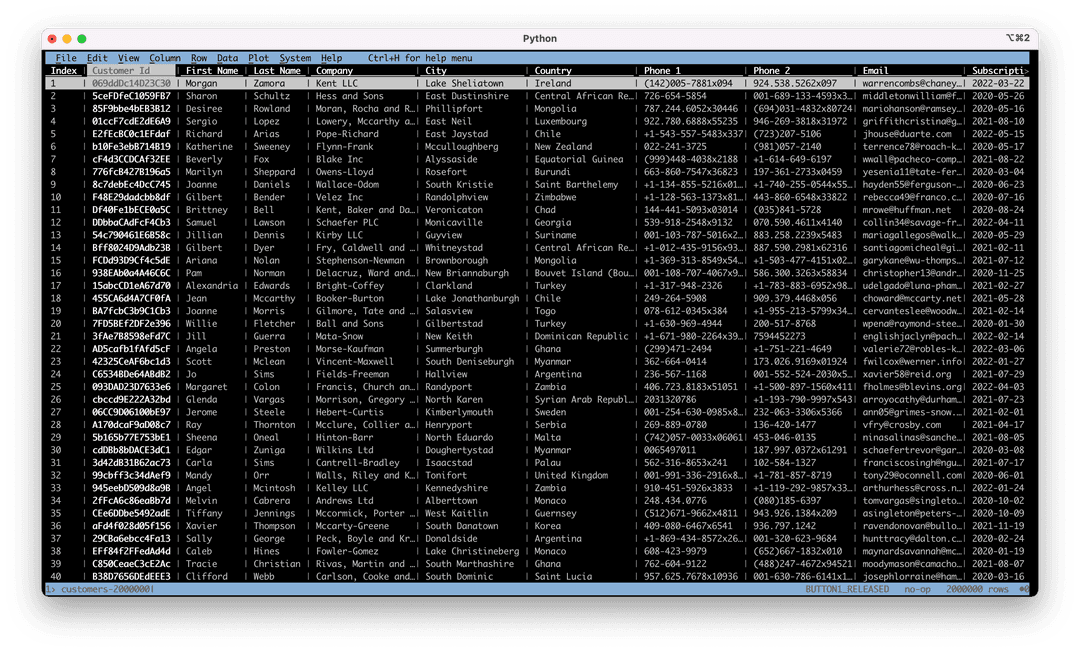The height and width of the screenshot is (652, 1080).
Task: Select the Subscription column header
Action: (x=999, y=70)
